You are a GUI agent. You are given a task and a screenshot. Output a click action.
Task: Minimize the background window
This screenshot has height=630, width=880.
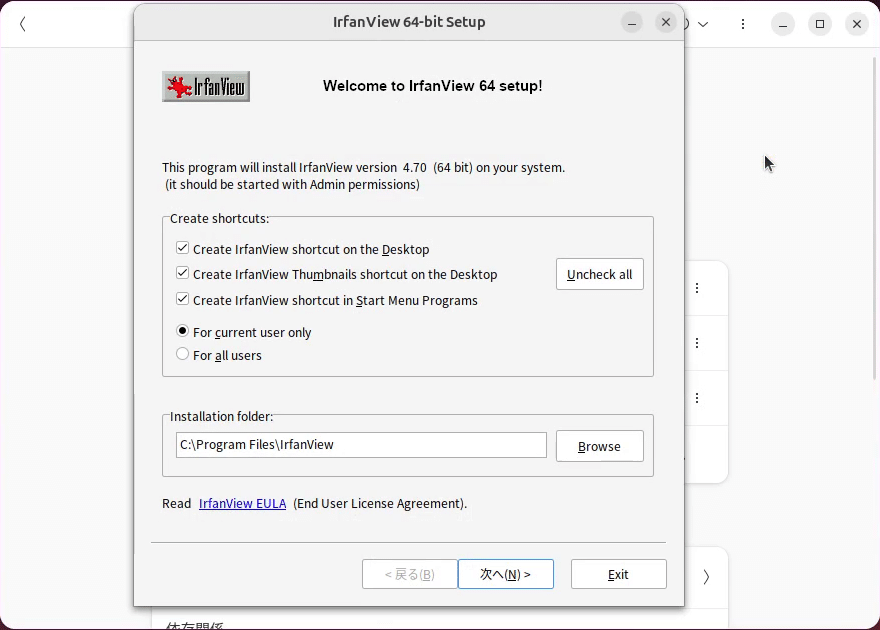point(783,24)
